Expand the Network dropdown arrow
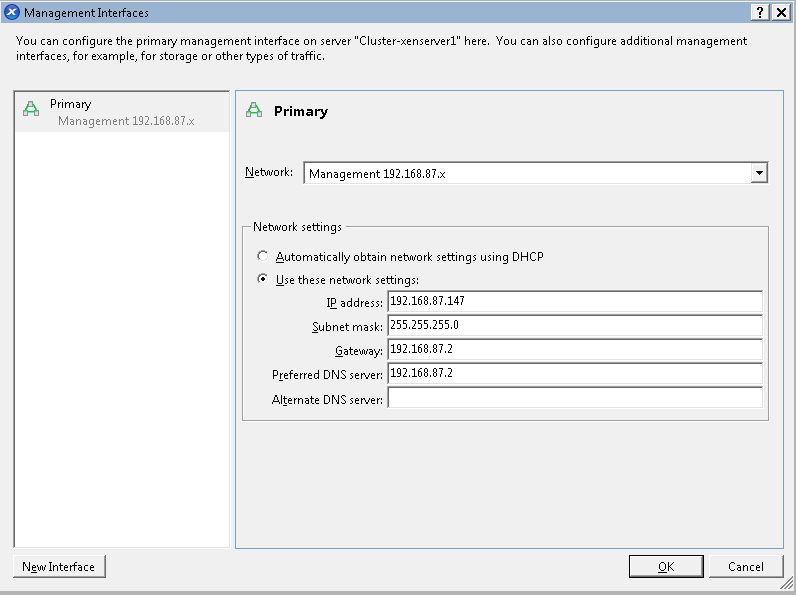The height and width of the screenshot is (595, 796). click(759, 173)
